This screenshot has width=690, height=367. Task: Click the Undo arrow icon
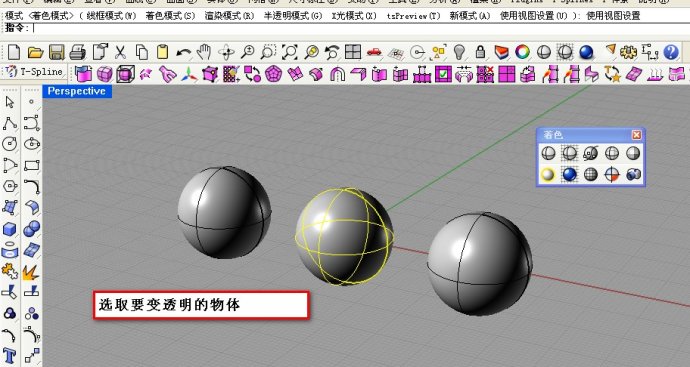pos(184,53)
